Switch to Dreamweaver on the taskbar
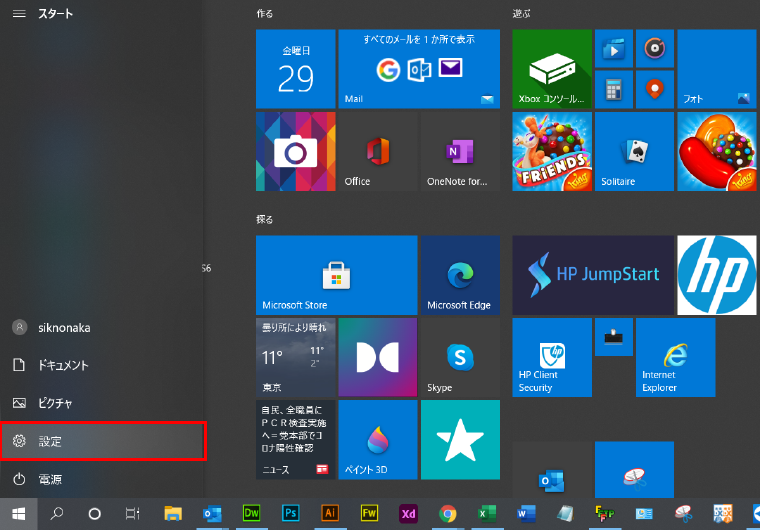Screen dimensions: 760x530 coord(252,514)
